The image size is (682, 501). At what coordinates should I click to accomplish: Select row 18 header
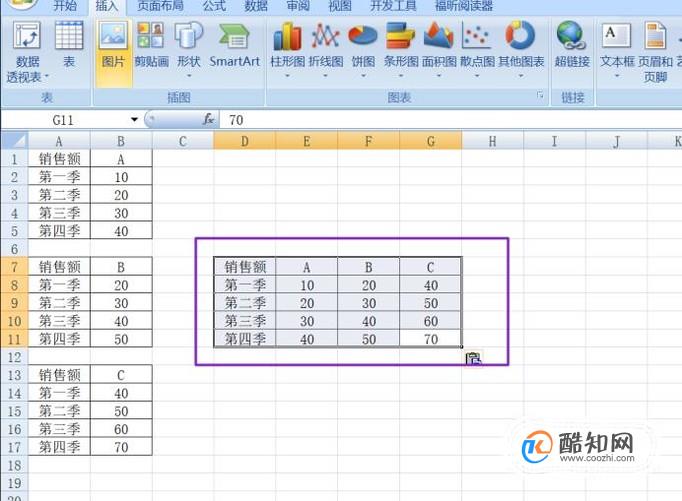pos(14,465)
